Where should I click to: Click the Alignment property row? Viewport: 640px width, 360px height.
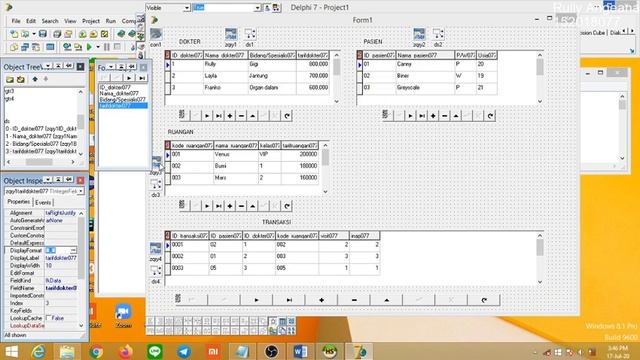(x=41, y=213)
